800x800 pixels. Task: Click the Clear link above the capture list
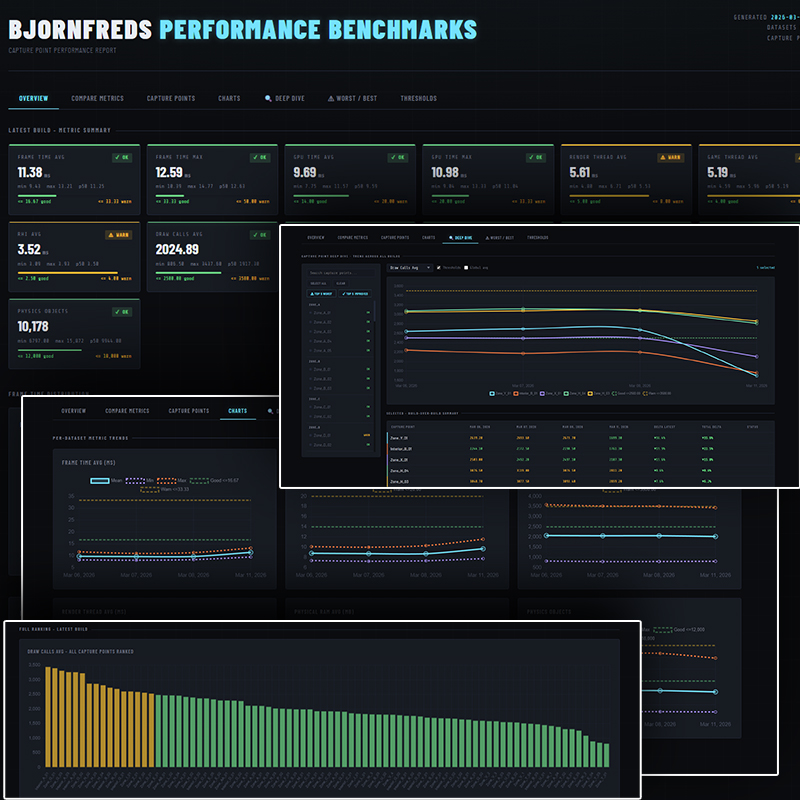point(340,284)
